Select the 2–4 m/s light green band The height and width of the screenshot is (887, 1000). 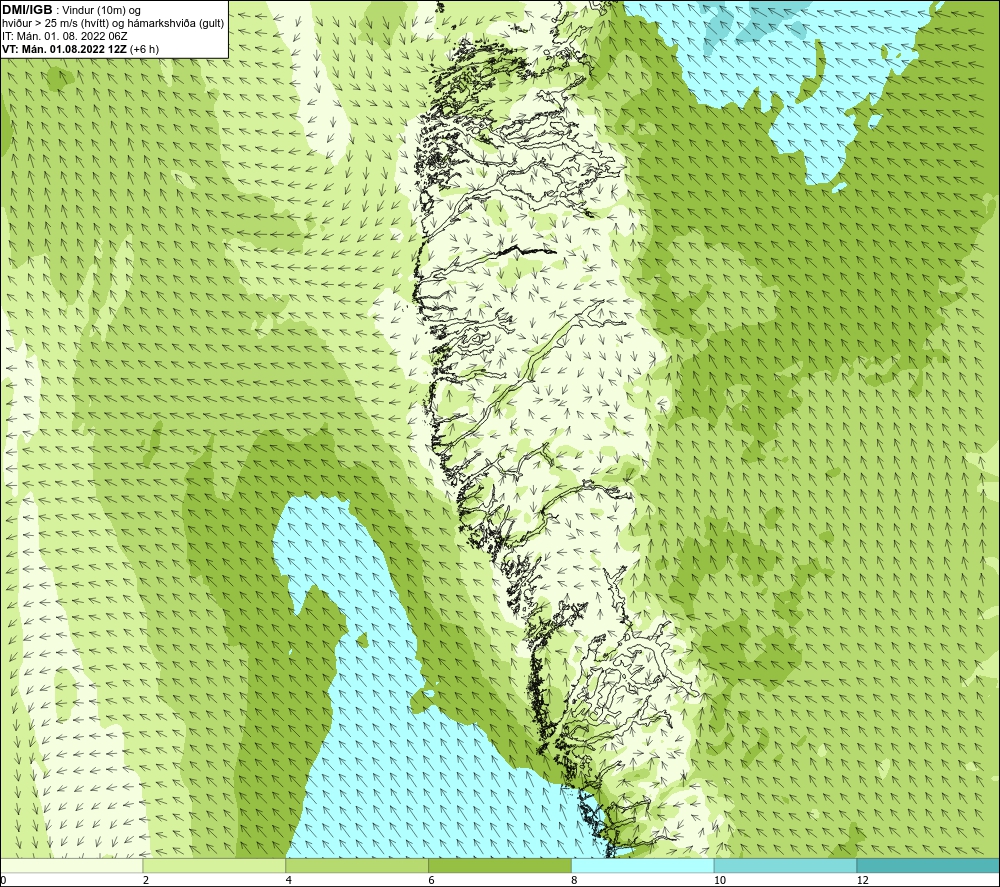pos(214,865)
